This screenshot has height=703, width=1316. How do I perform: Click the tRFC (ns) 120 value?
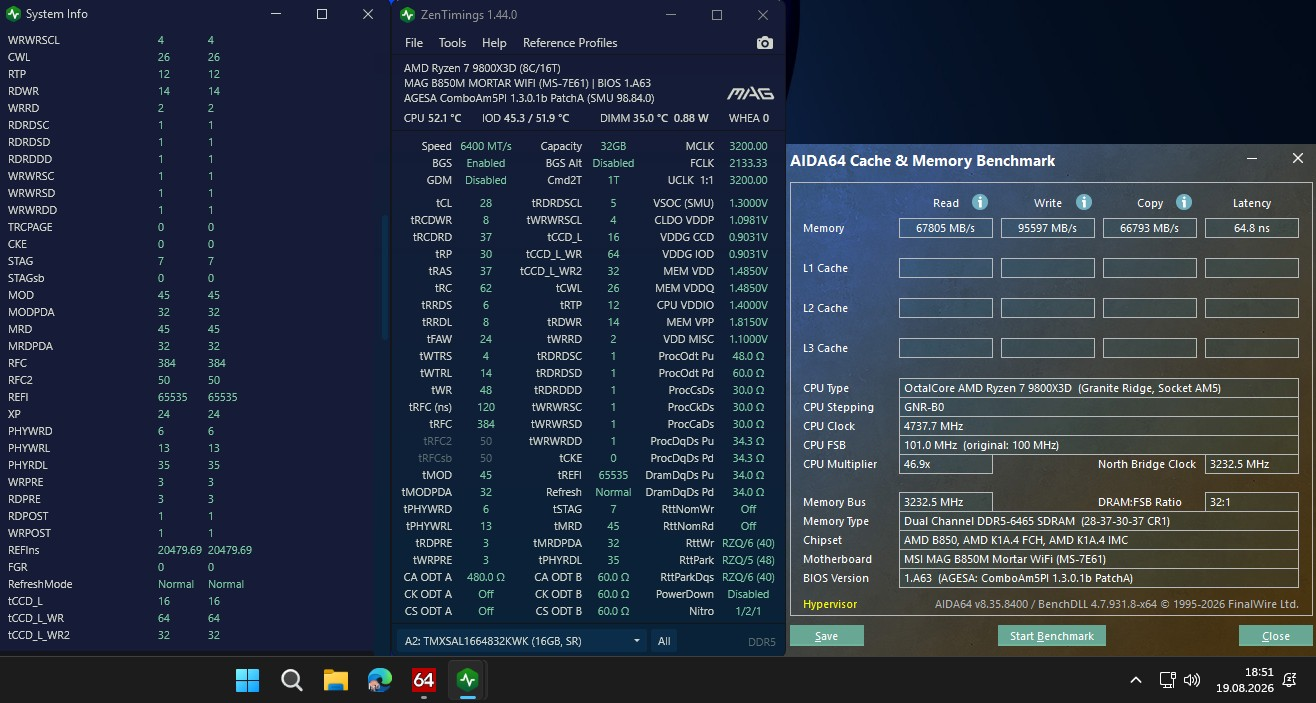tap(486, 407)
